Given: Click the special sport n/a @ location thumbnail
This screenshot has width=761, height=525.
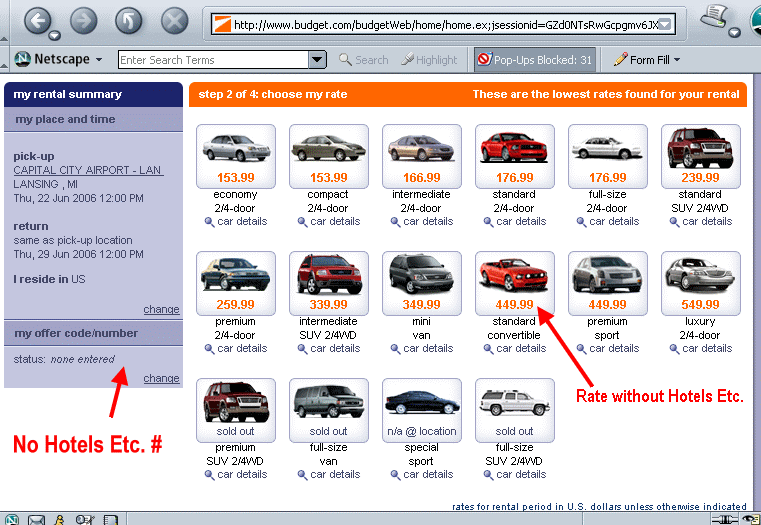Looking at the screenshot, I should coord(422,410).
